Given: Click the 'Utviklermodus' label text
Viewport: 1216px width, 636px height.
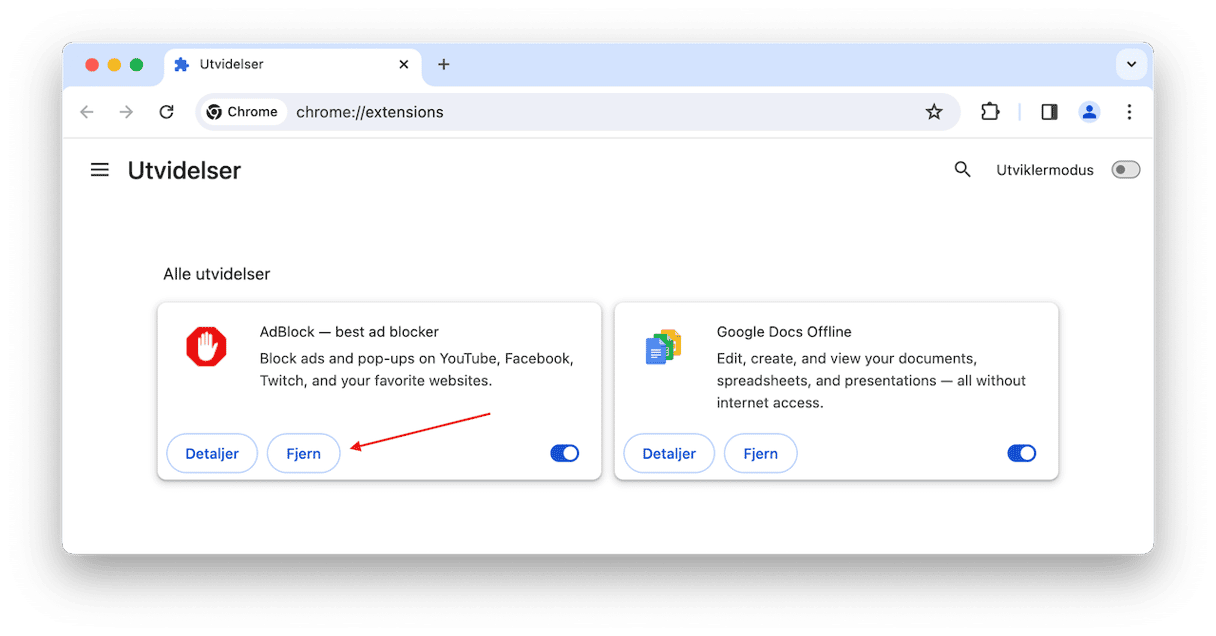Looking at the screenshot, I should tap(1045, 170).
